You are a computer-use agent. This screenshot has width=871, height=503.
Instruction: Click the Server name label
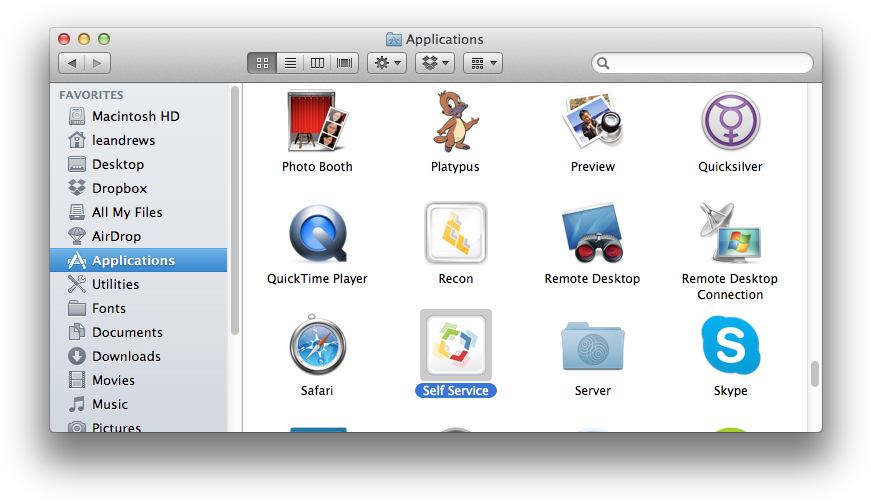[x=593, y=391]
